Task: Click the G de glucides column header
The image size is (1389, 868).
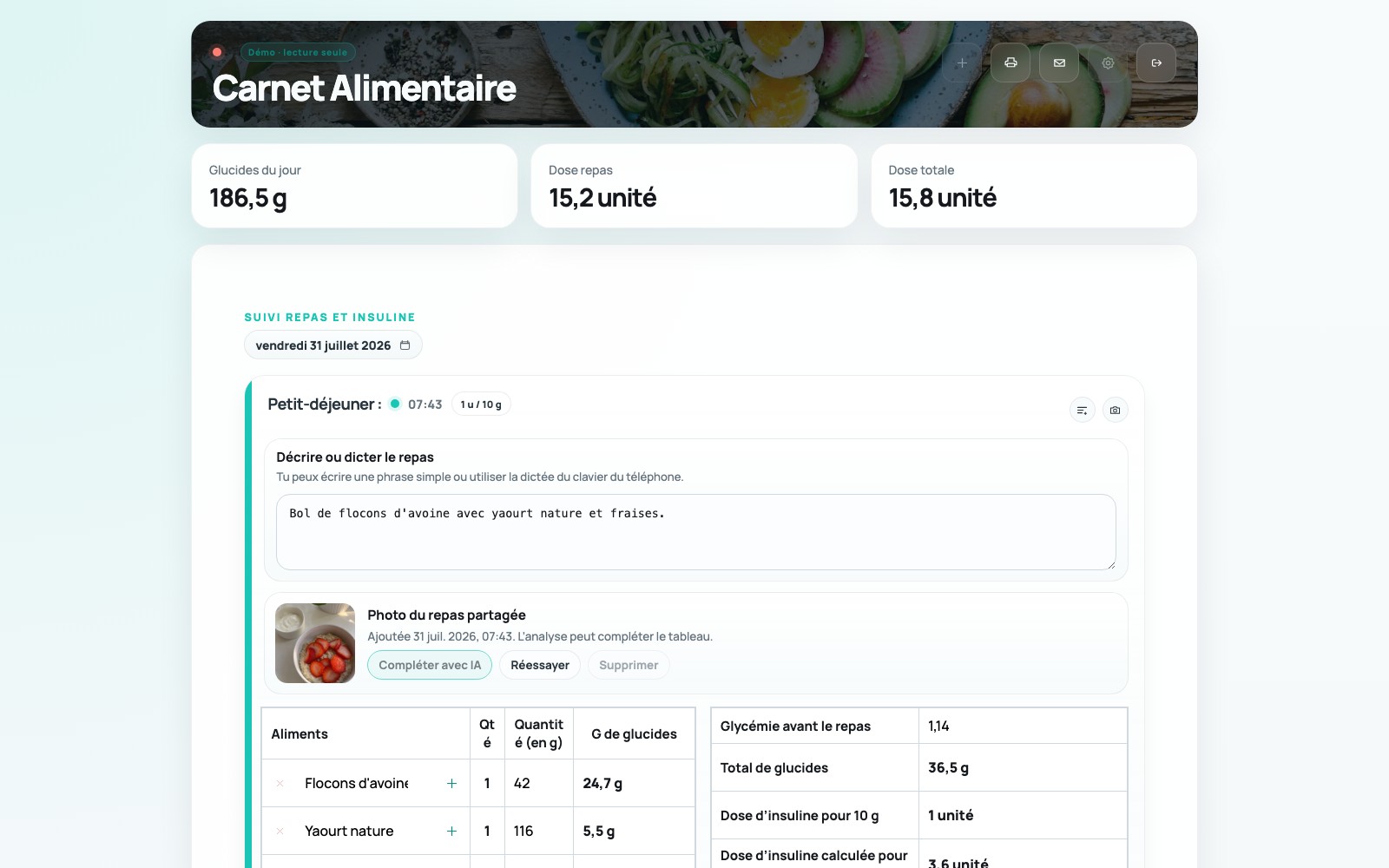Action: click(634, 734)
